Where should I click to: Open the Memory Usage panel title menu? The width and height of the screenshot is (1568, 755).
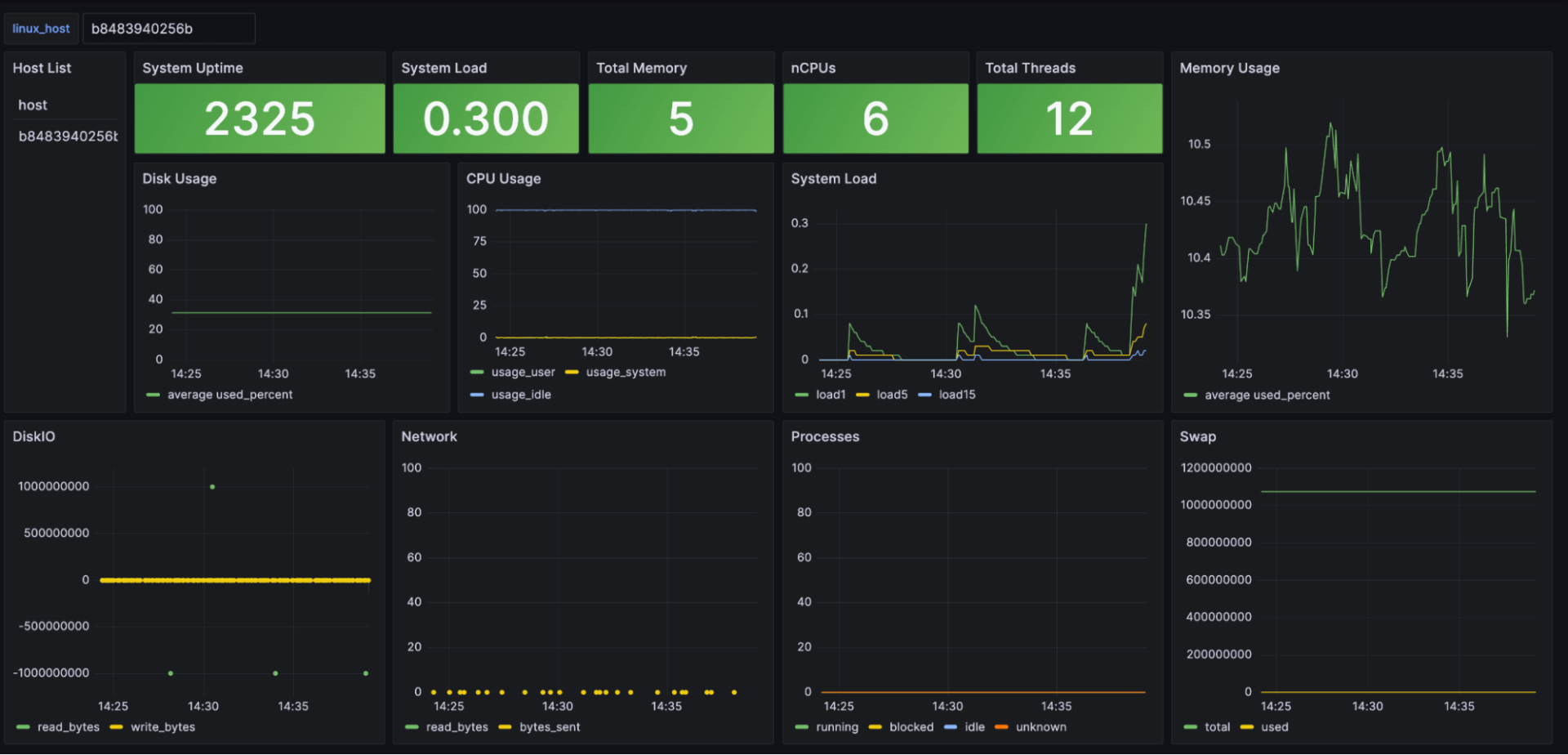pyautogui.click(x=1229, y=68)
